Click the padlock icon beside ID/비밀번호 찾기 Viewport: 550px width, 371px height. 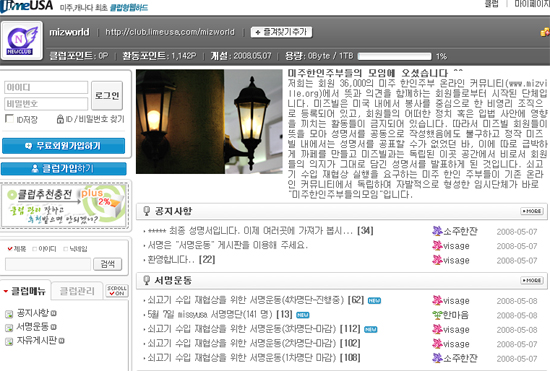click(60, 119)
